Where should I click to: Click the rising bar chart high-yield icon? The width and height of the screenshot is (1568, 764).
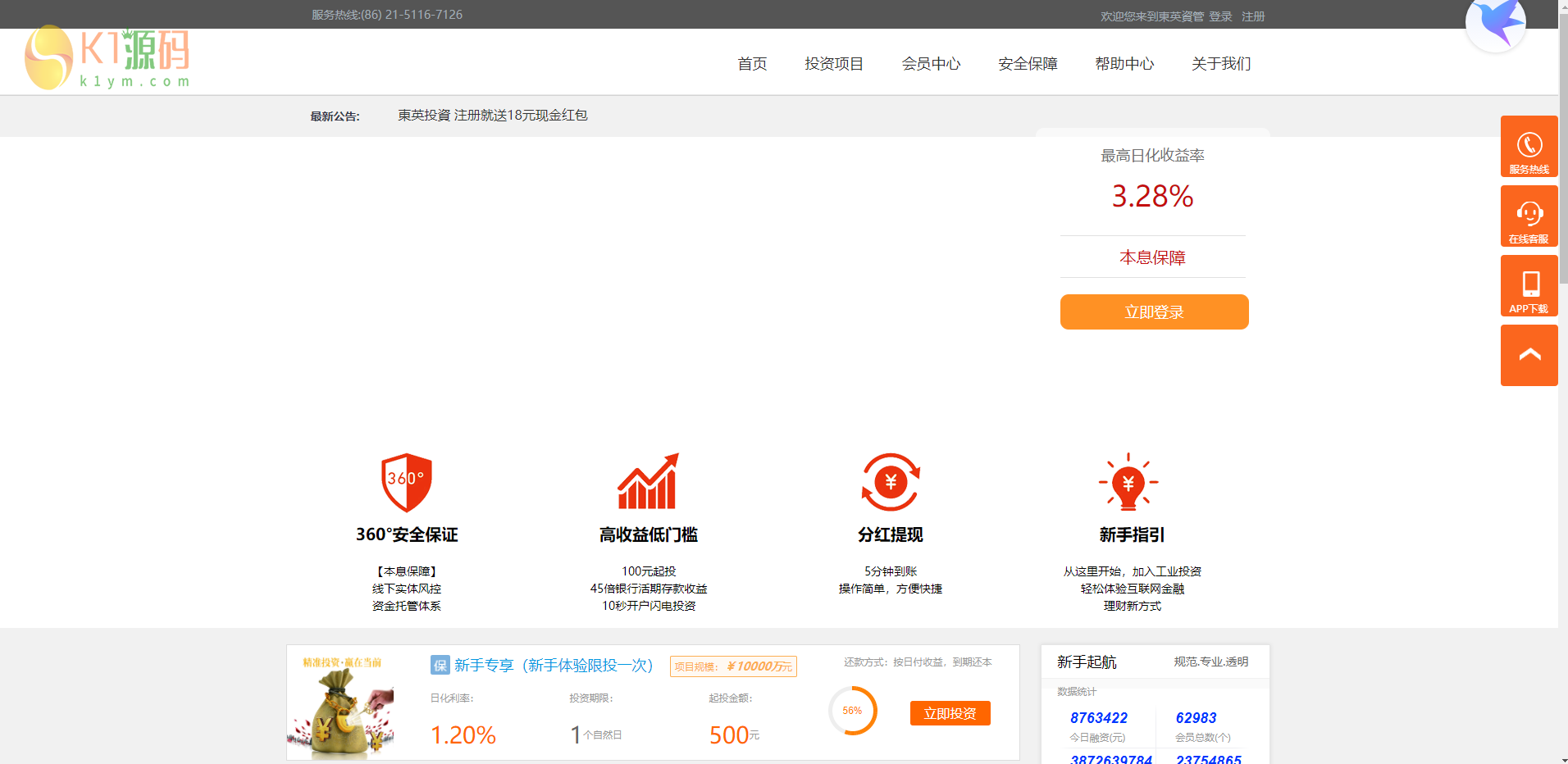point(648,482)
